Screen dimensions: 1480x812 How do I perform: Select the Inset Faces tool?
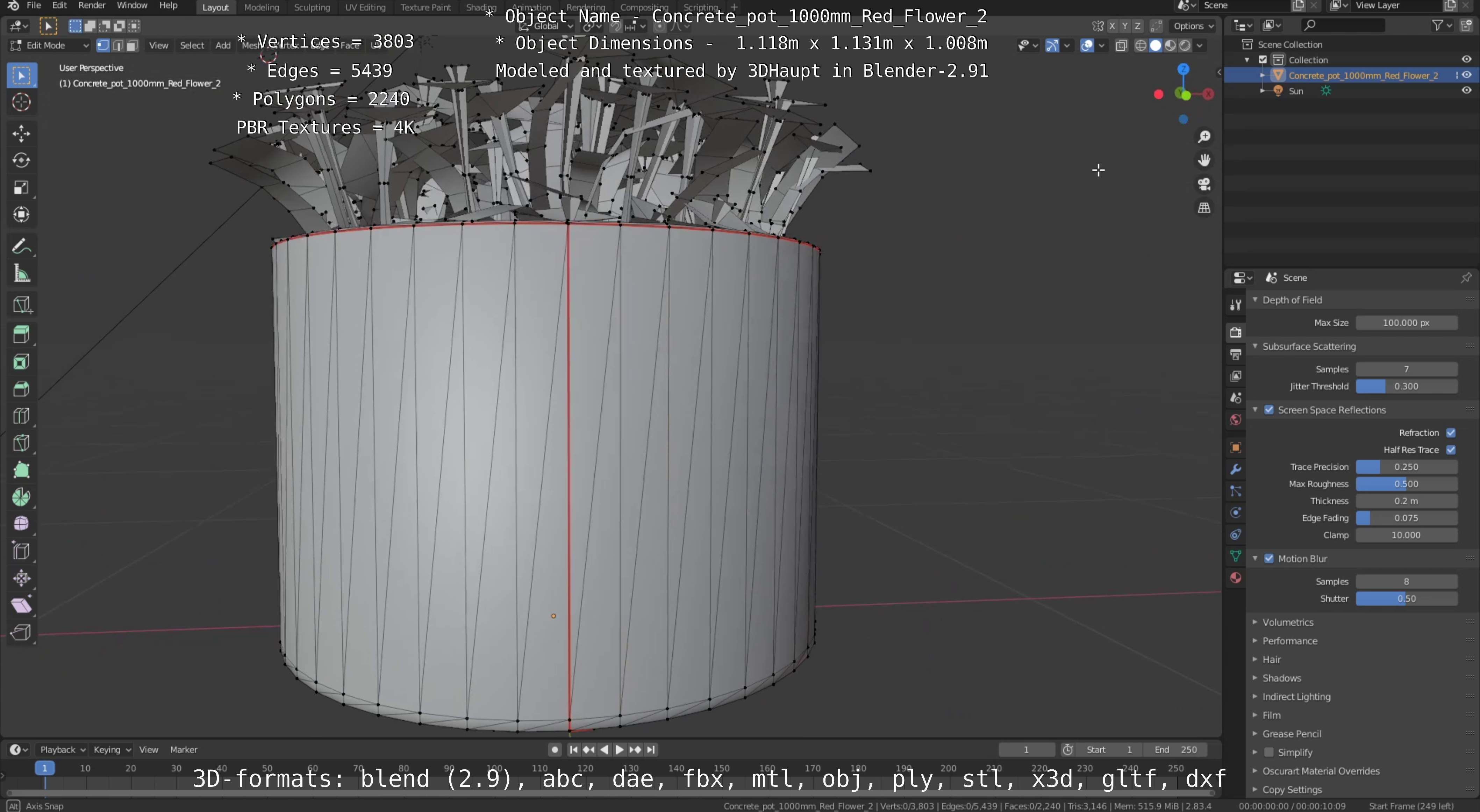[21, 361]
